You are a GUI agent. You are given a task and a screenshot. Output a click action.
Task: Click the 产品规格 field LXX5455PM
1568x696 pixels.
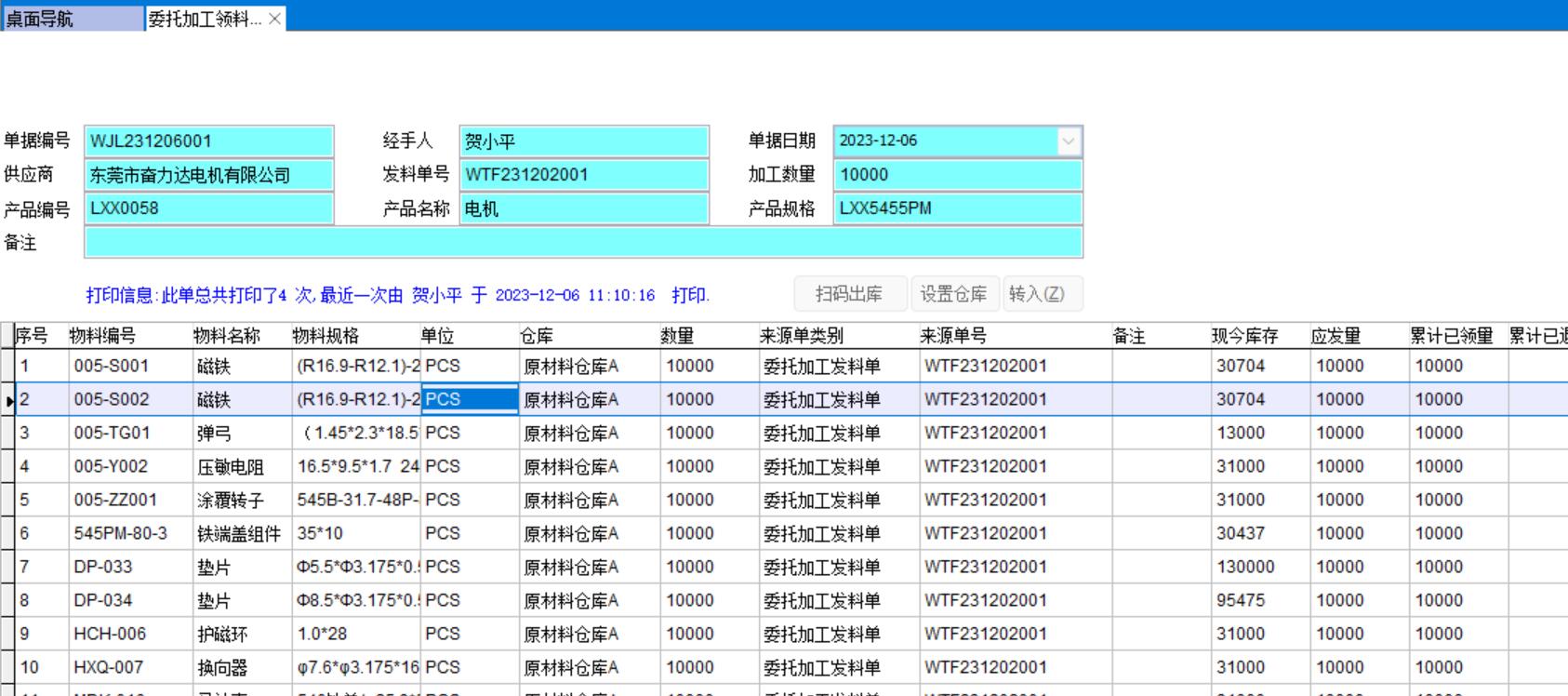point(958,208)
